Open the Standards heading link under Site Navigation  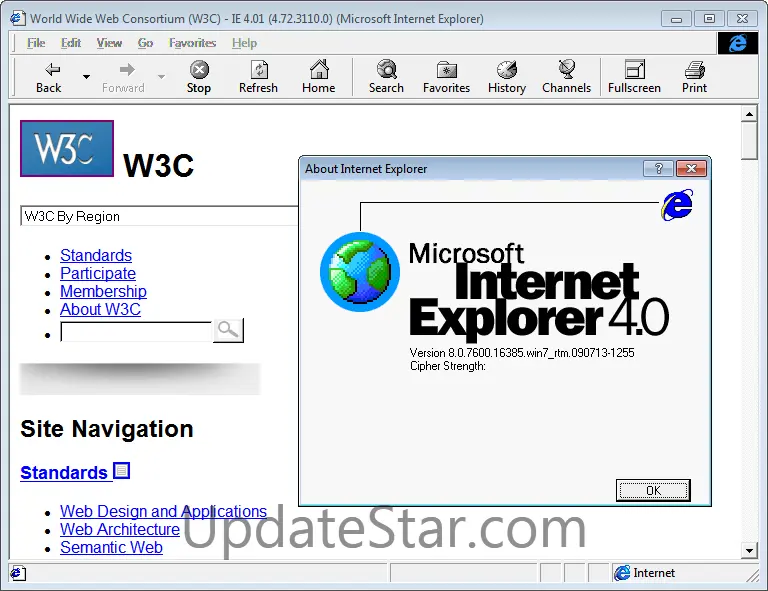point(64,473)
